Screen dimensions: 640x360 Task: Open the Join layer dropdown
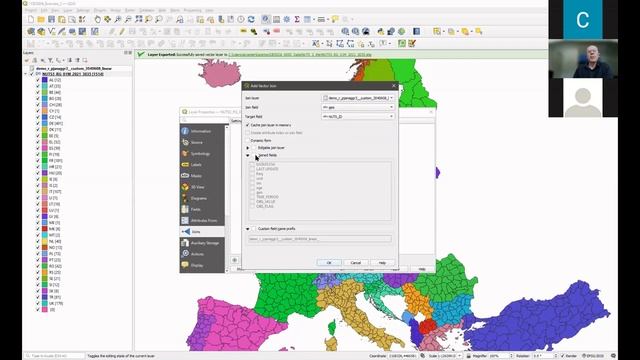click(x=358, y=98)
